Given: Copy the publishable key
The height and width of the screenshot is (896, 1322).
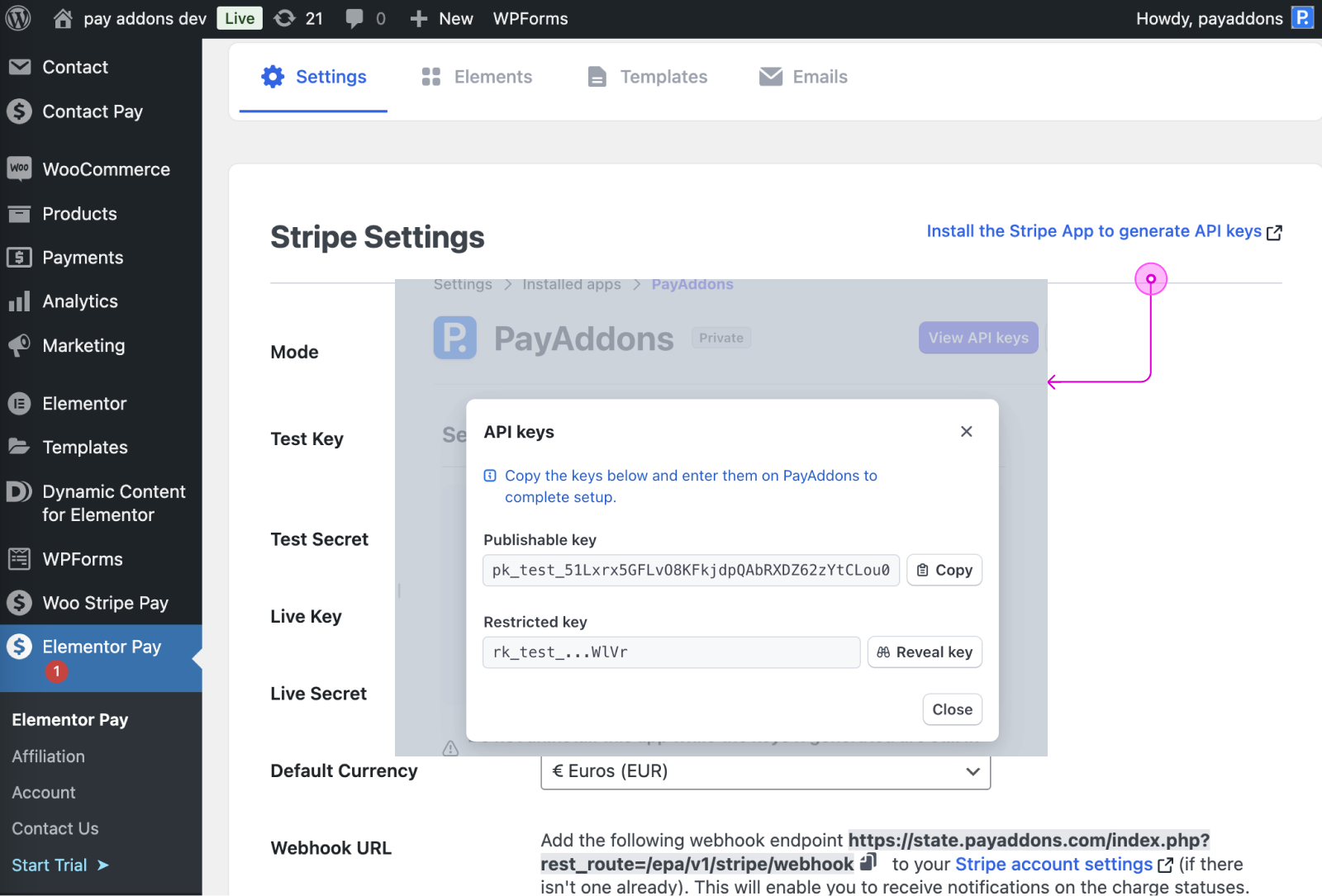Looking at the screenshot, I should click(944, 570).
